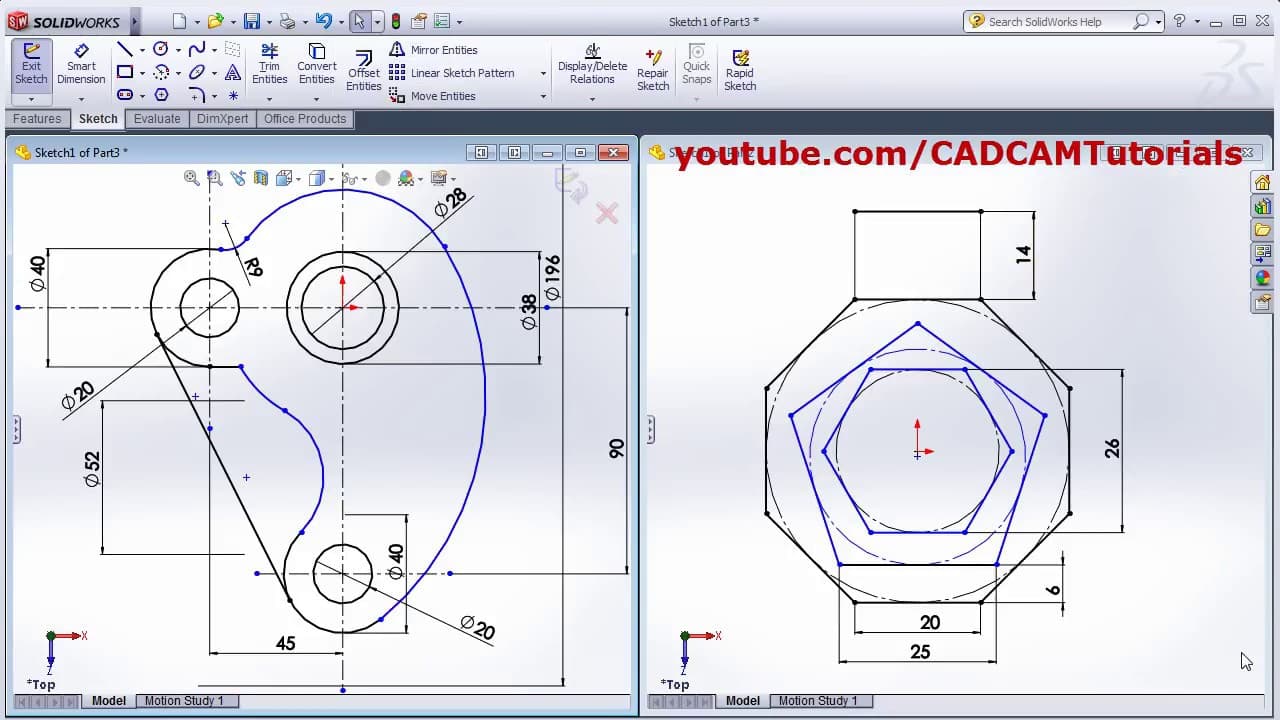The image size is (1280, 720).
Task: Click the Save icon
Action: point(252,21)
